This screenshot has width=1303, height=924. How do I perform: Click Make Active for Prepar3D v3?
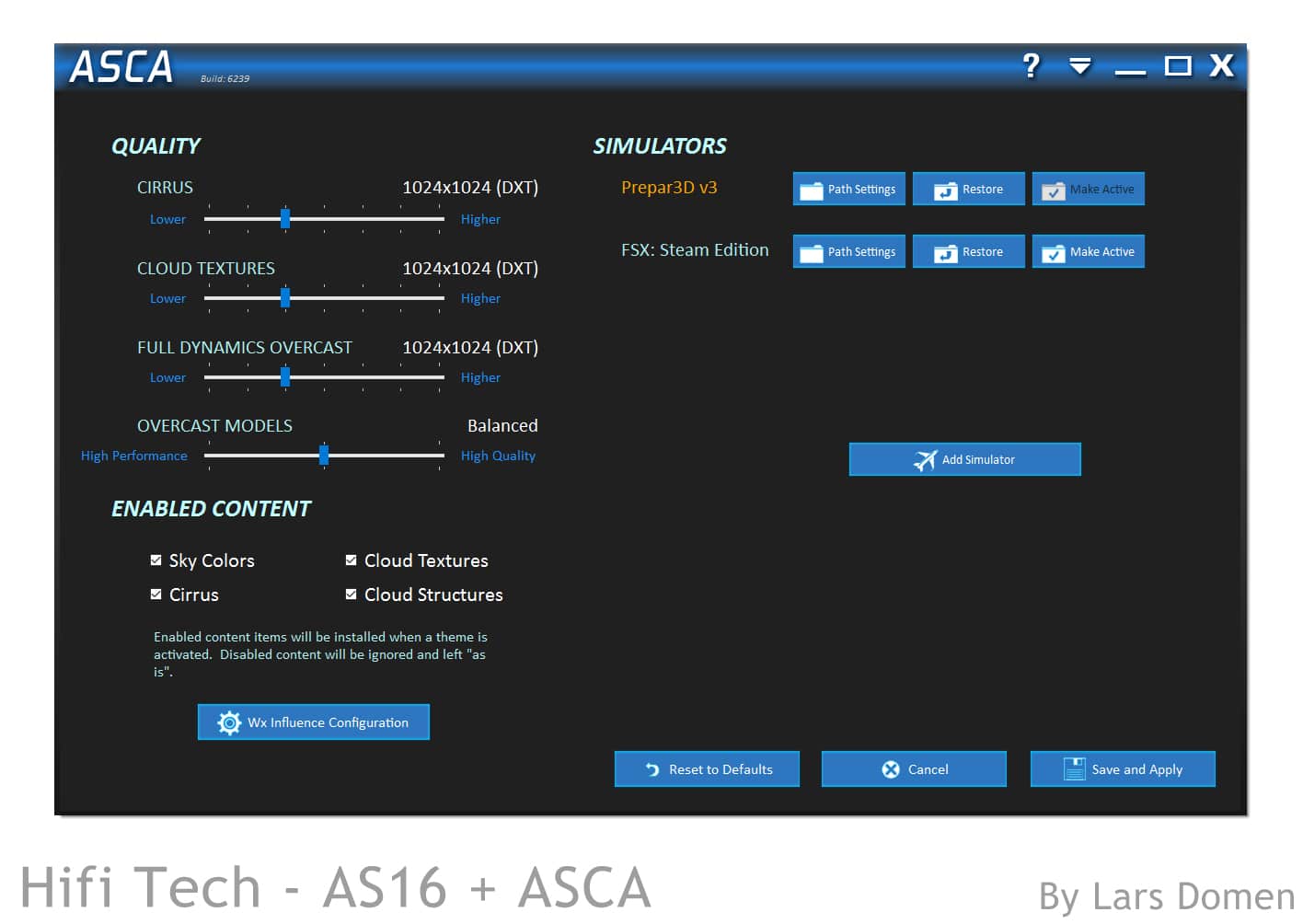[1088, 189]
